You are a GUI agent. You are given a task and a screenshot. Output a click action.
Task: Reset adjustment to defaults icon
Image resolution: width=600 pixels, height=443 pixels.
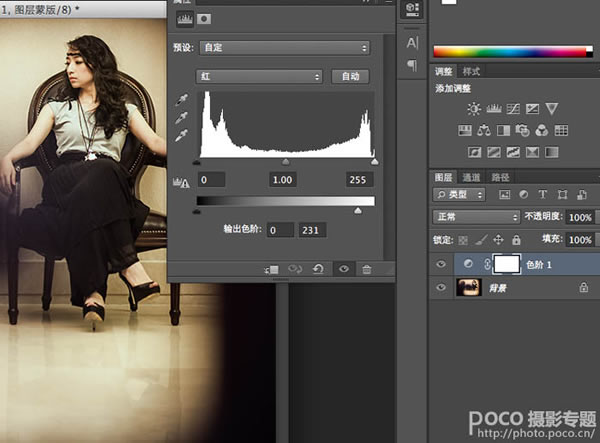pyautogui.click(x=318, y=269)
